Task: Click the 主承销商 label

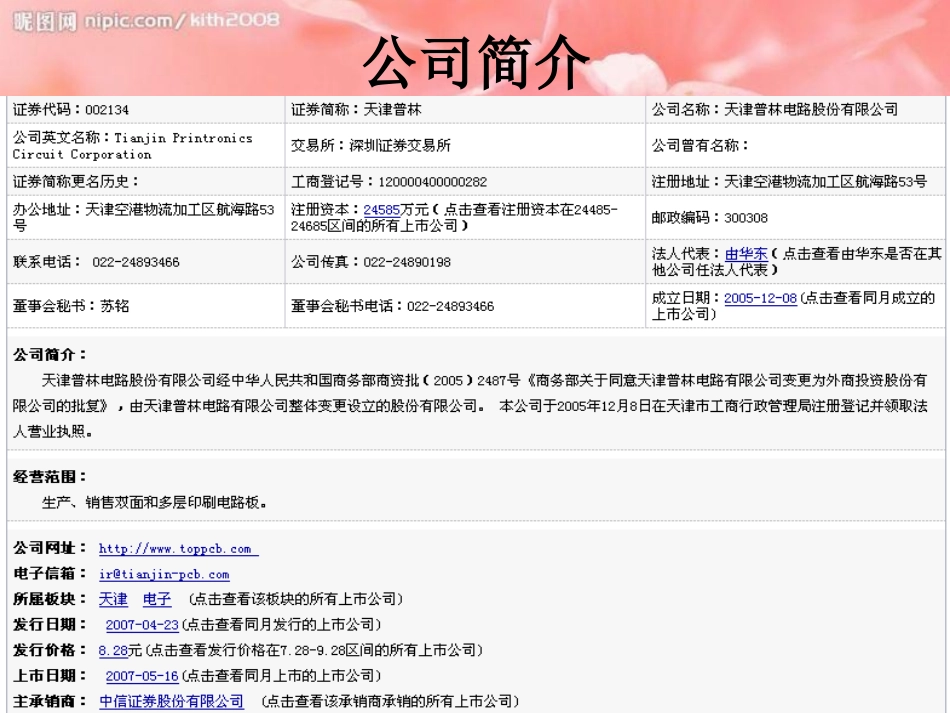Action: 50,701
